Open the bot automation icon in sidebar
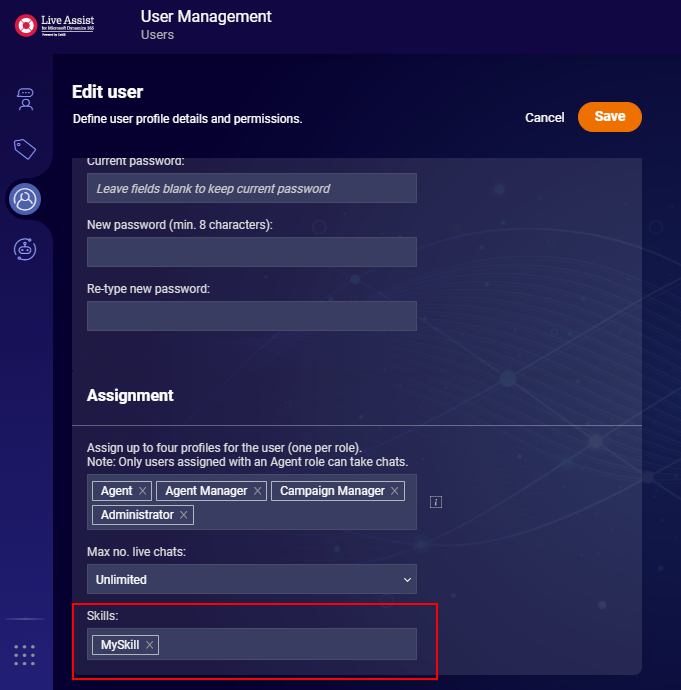Image resolution: width=681 pixels, height=690 pixels. pyautogui.click(x=25, y=249)
